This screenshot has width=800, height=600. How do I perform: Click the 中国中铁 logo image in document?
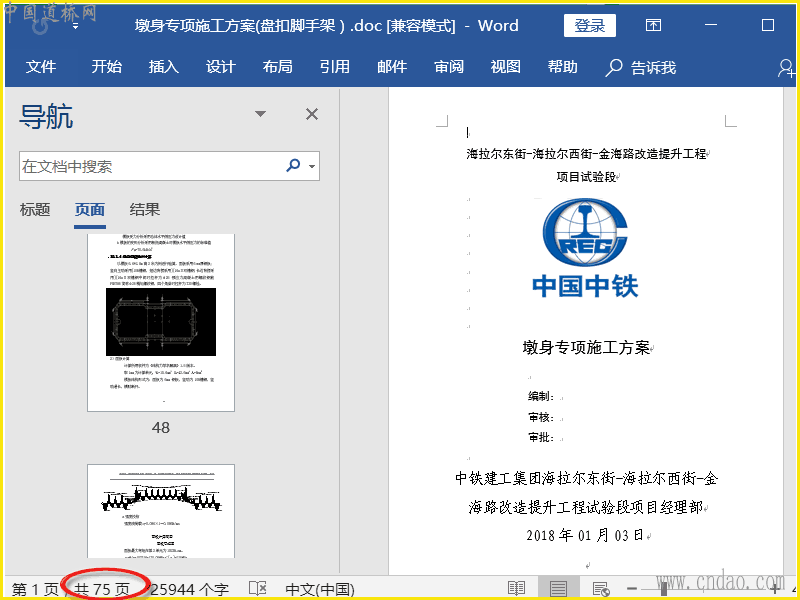(585, 248)
